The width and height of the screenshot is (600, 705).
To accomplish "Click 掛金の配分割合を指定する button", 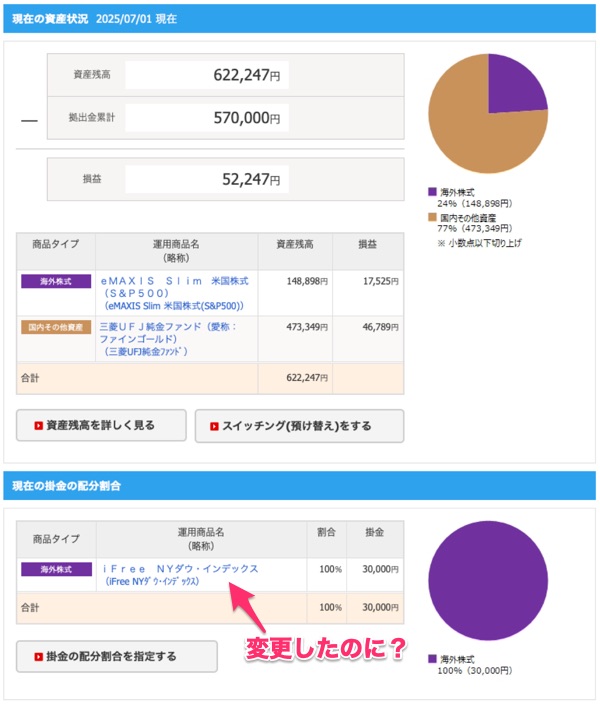I will (x=117, y=656).
